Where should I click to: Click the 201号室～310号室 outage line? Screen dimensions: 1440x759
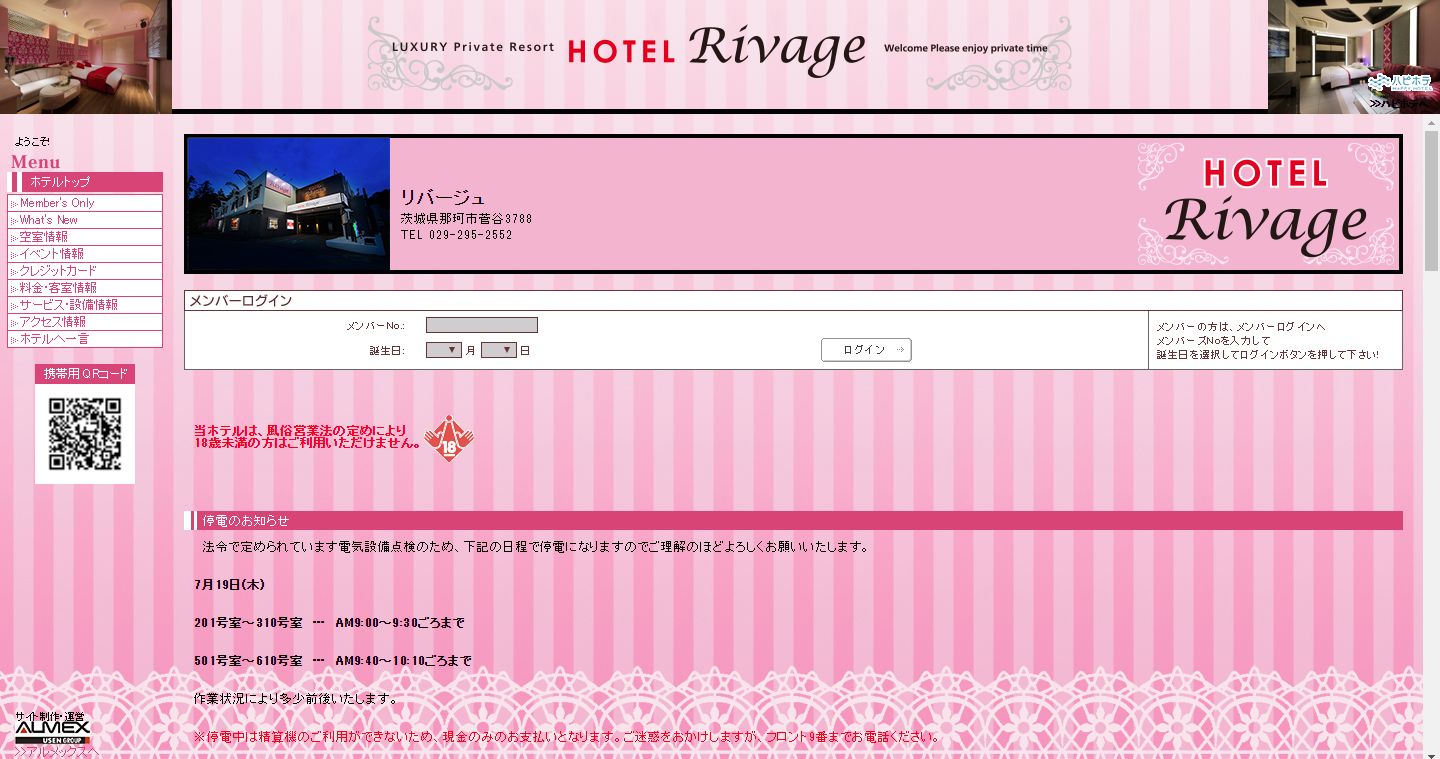pos(329,622)
